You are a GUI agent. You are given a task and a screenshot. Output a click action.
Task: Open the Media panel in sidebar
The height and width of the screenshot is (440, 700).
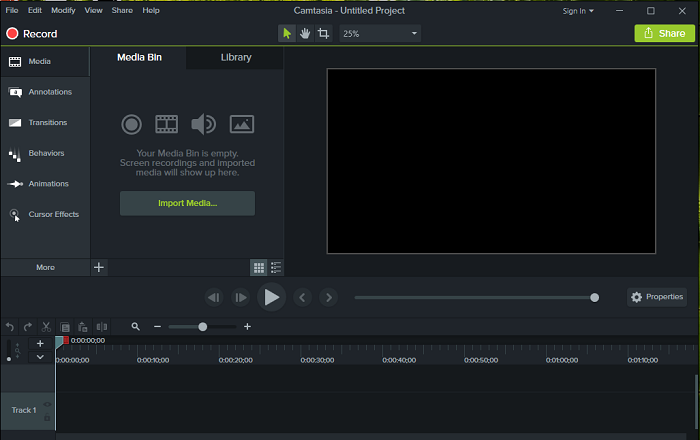pos(45,62)
